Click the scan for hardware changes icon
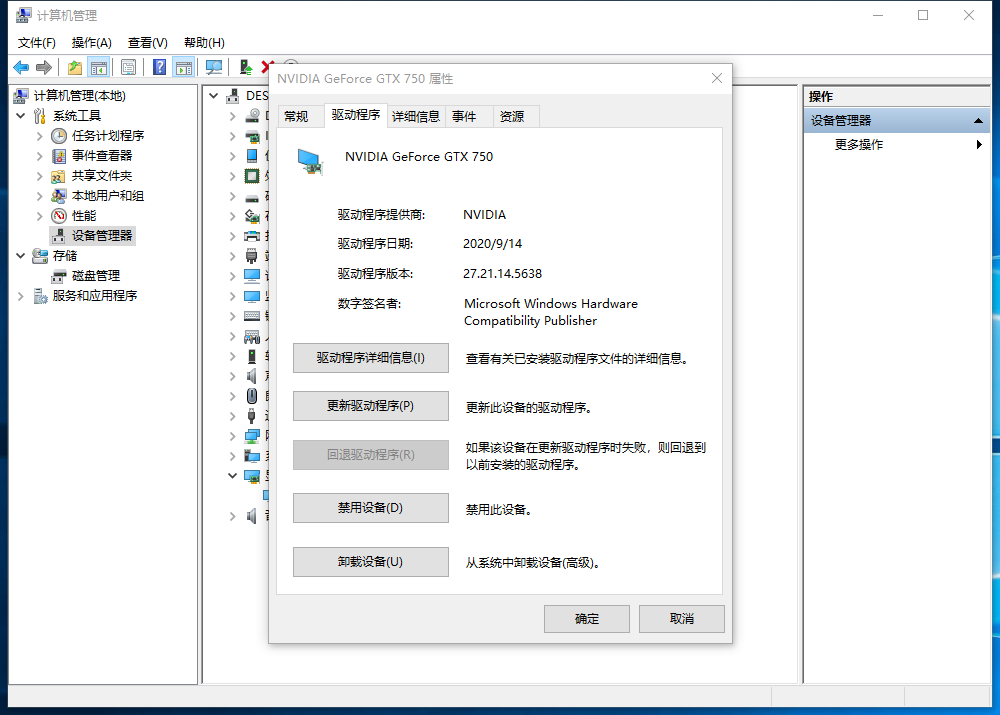 213,67
